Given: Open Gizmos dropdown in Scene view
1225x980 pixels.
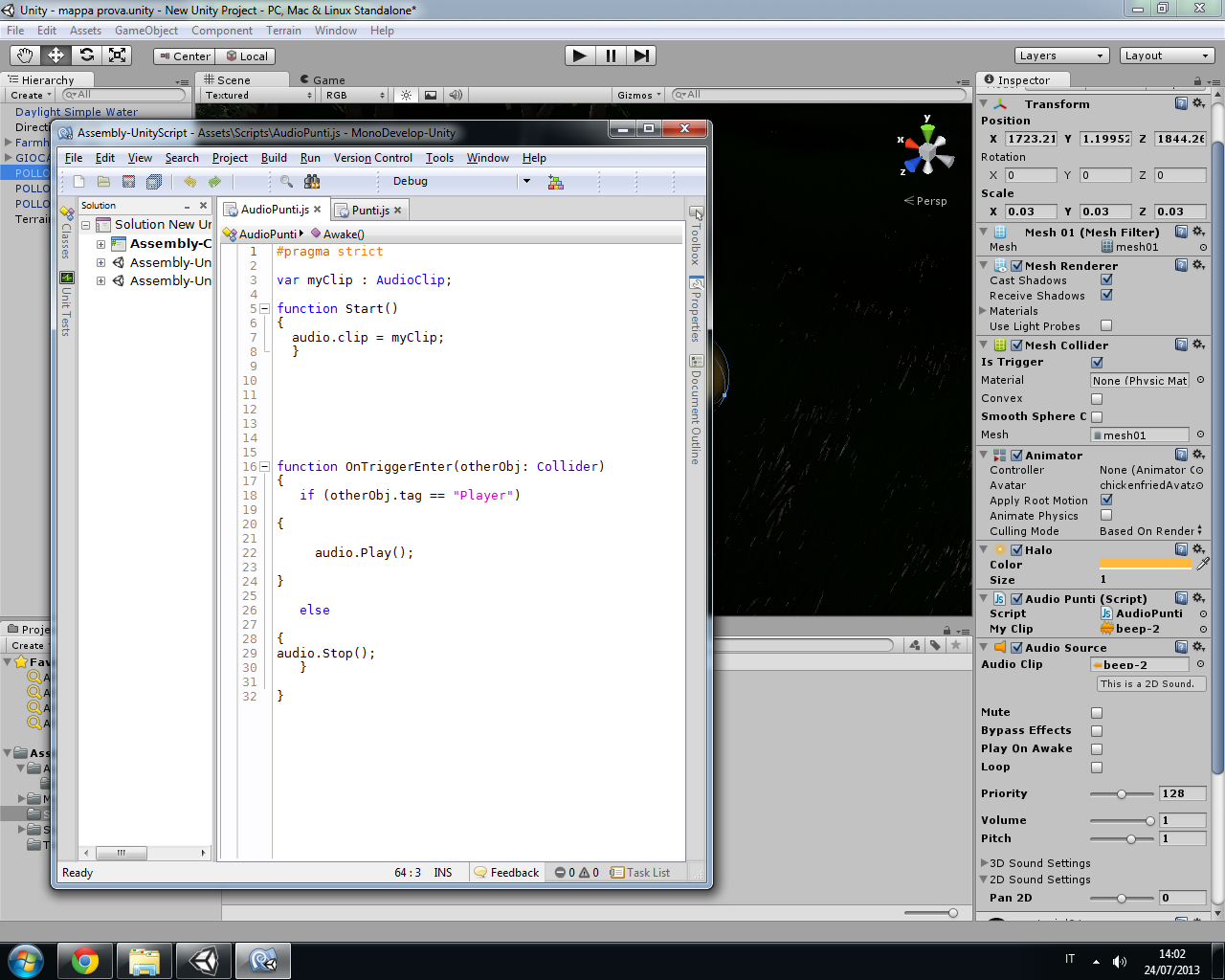Looking at the screenshot, I should click(x=640, y=95).
